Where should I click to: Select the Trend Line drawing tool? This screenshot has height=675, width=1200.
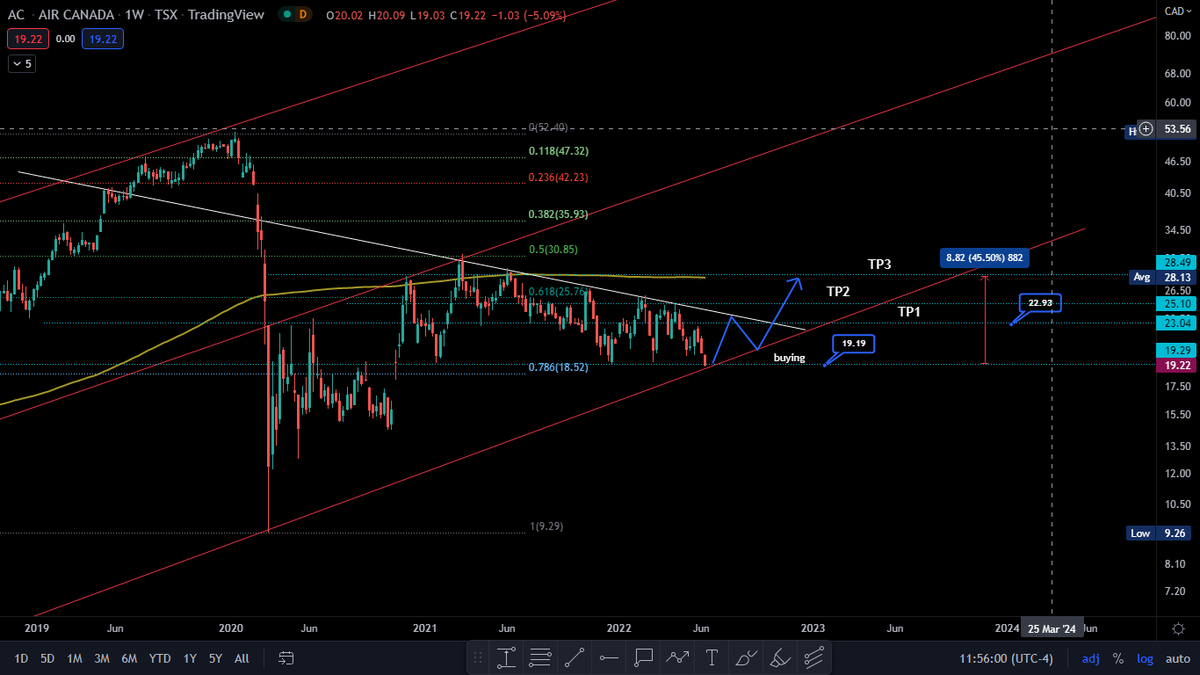click(575, 658)
